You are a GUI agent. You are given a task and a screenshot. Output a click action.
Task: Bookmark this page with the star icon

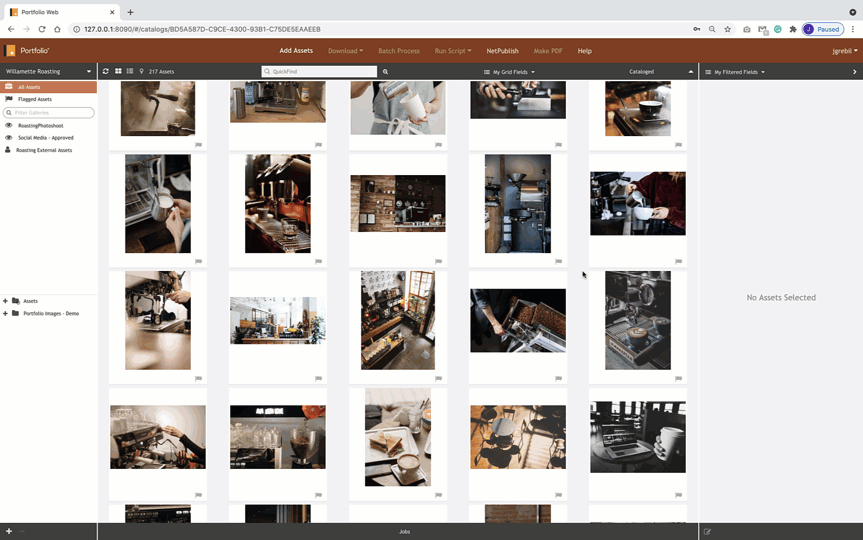tap(728, 29)
